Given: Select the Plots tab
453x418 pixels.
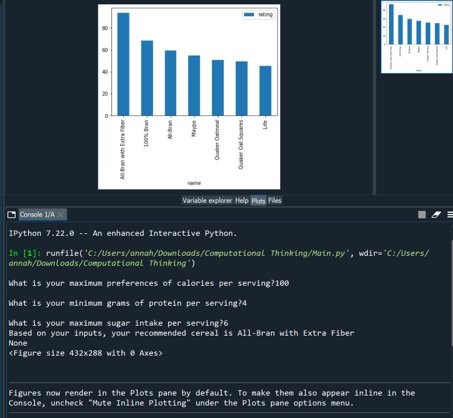Looking at the screenshot, I should pos(258,201).
